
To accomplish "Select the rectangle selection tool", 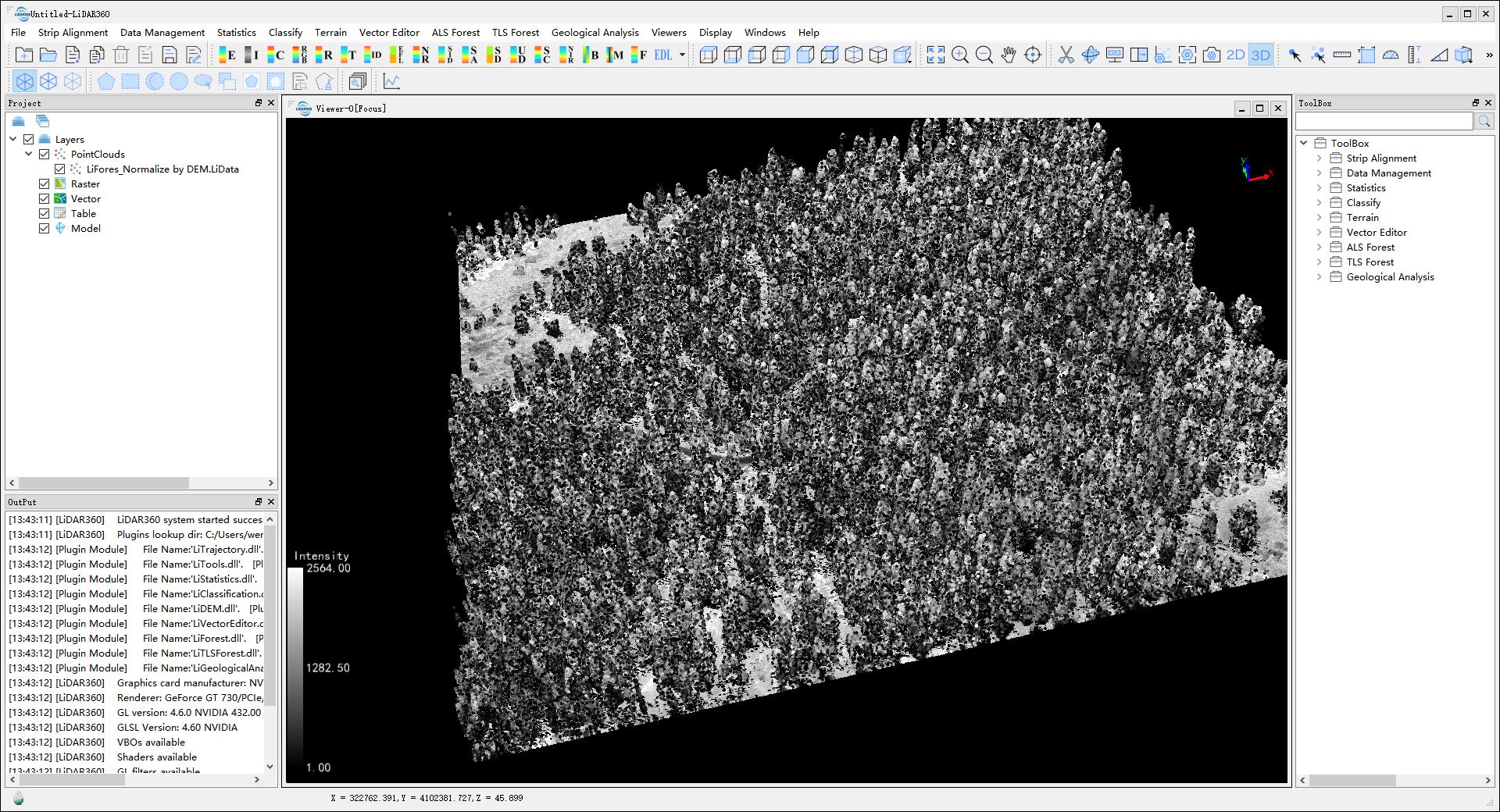I will point(130,81).
